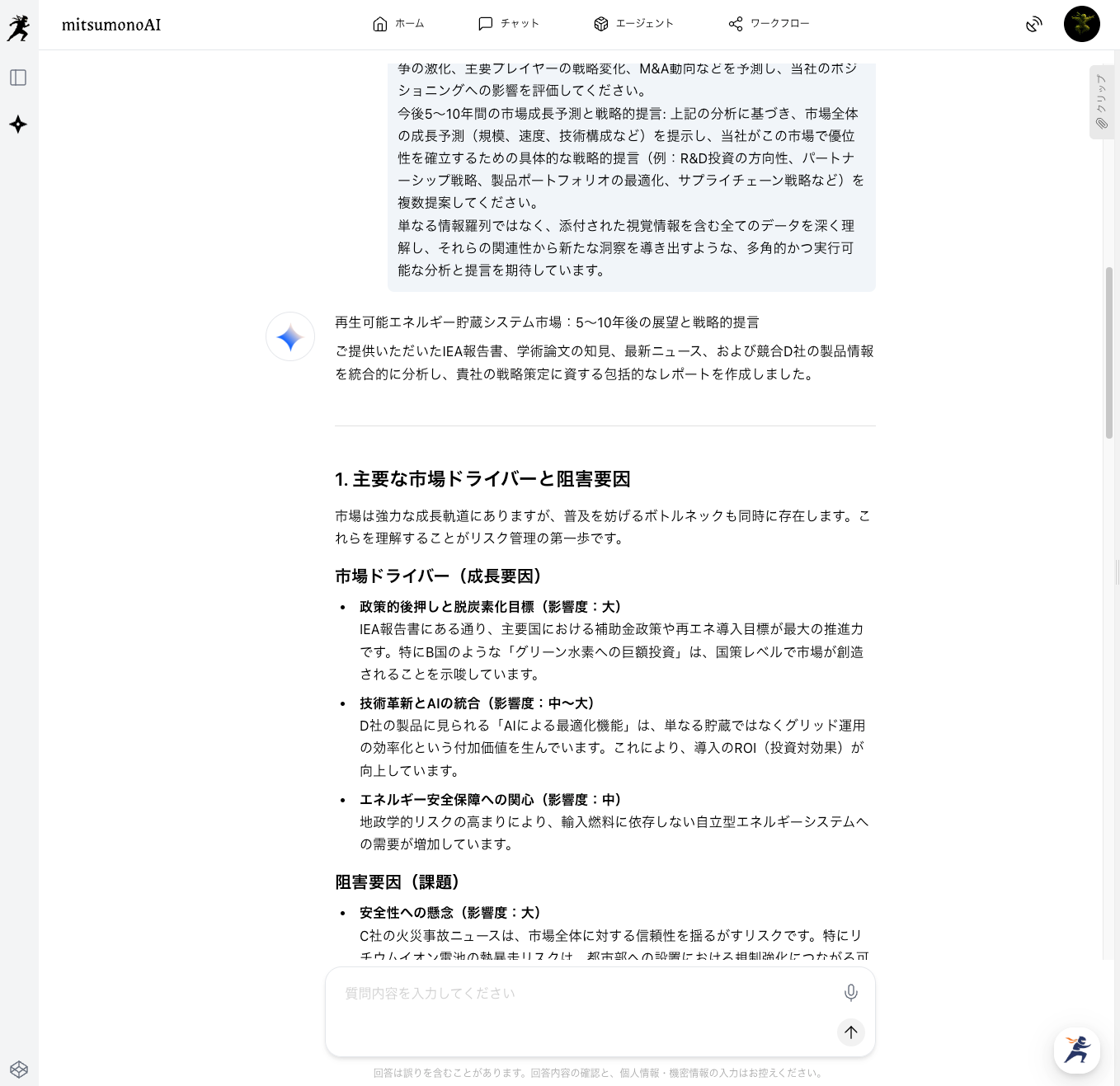
Task: Go to the ホーム menu item
Action: point(398,24)
